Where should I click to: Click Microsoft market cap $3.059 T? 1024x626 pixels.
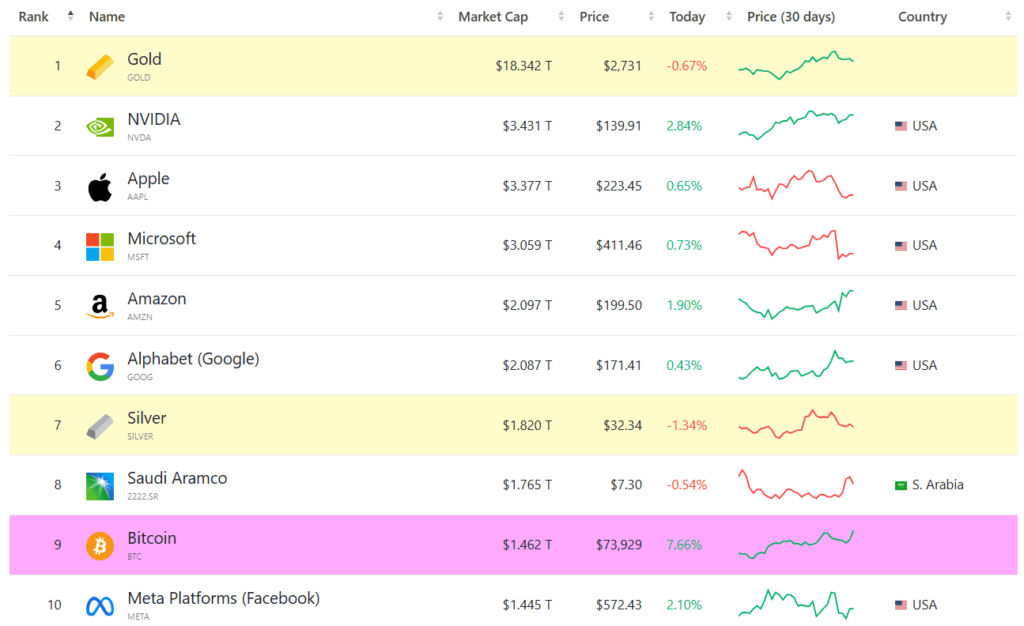pos(527,245)
